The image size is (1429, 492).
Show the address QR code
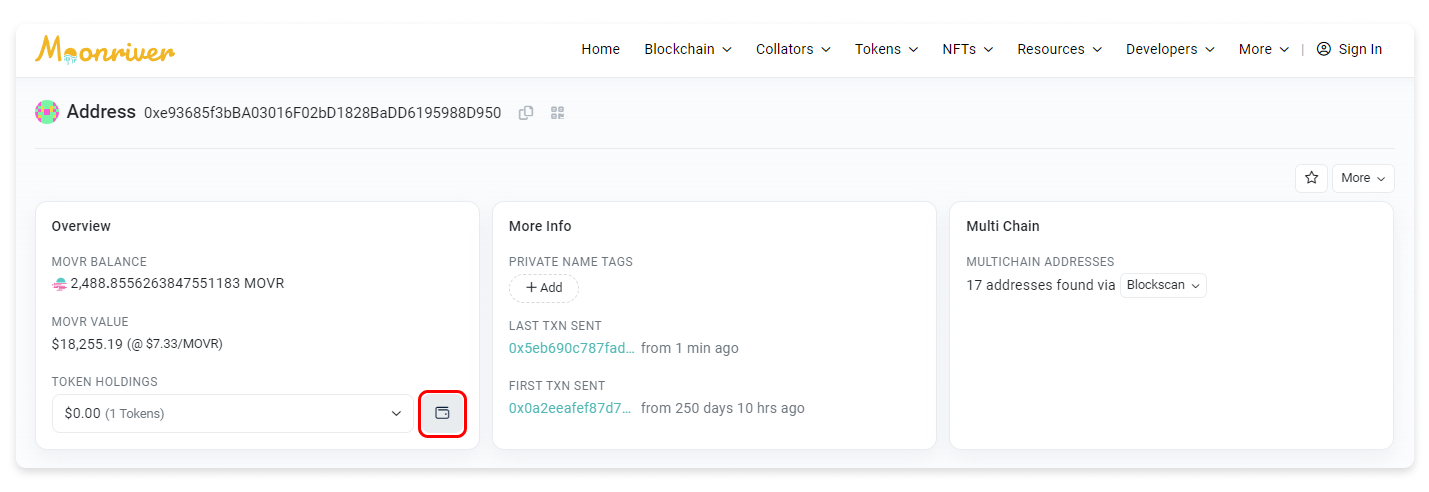pos(558,113)
